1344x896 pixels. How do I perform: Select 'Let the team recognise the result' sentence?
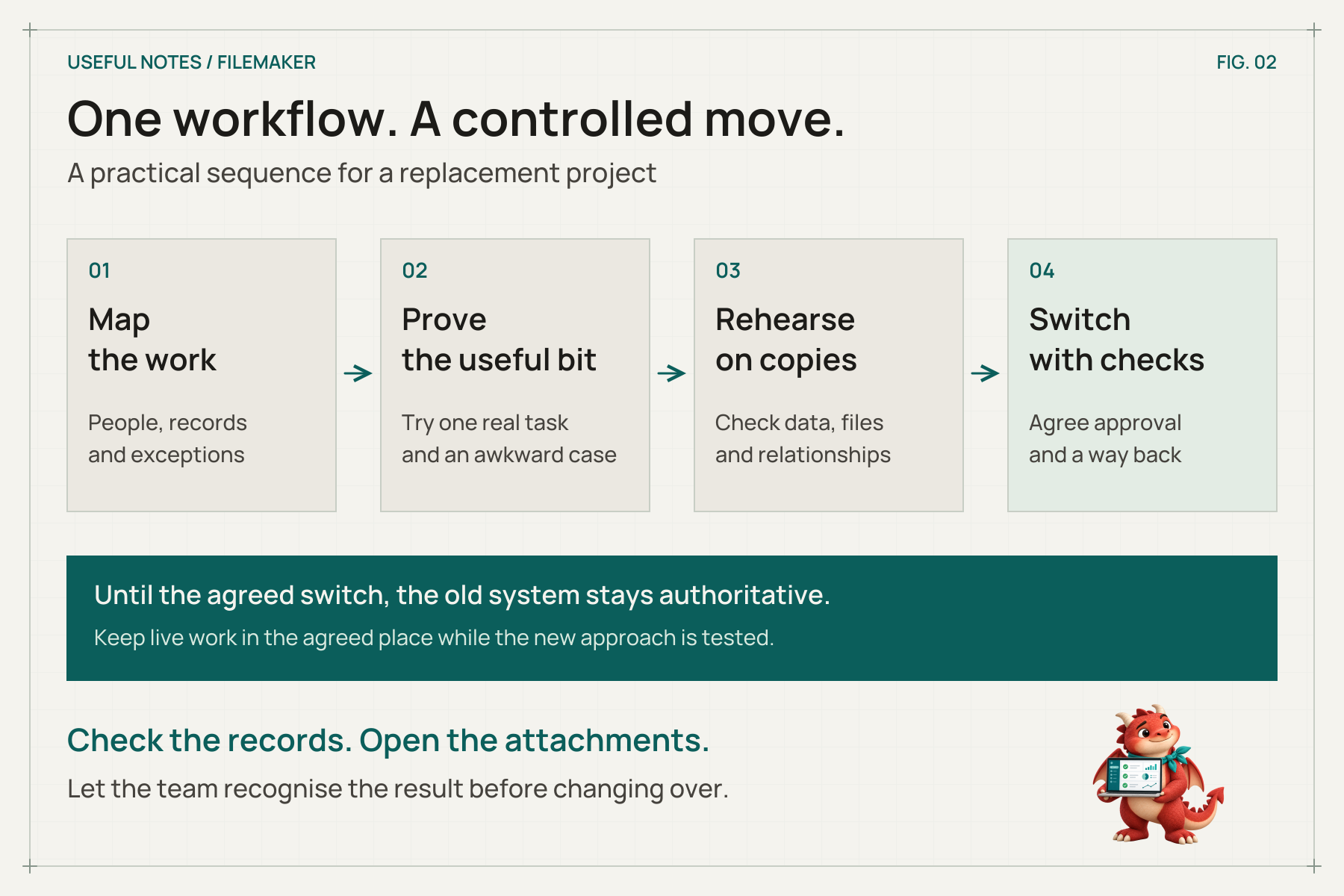tap(398, 789)
